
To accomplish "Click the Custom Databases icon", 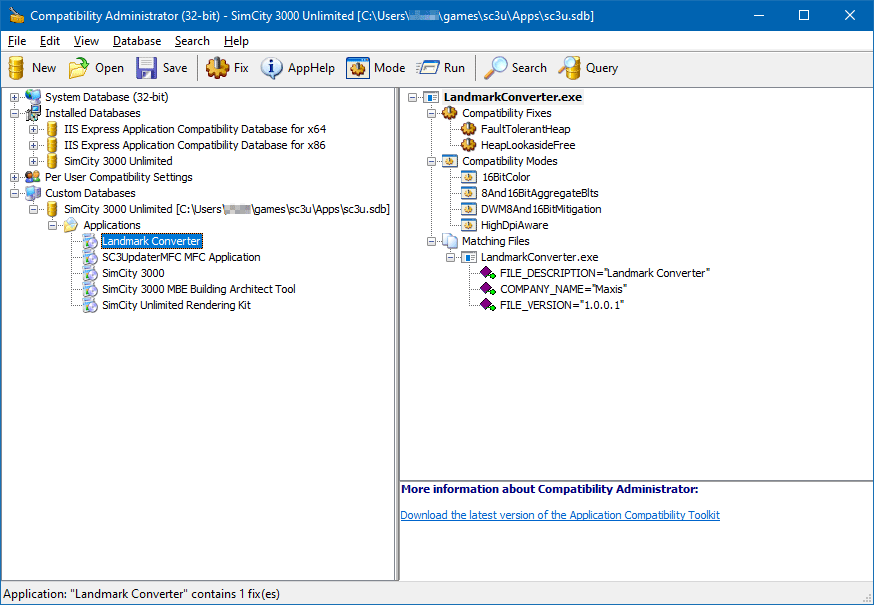I will click(x=33, y=193).
